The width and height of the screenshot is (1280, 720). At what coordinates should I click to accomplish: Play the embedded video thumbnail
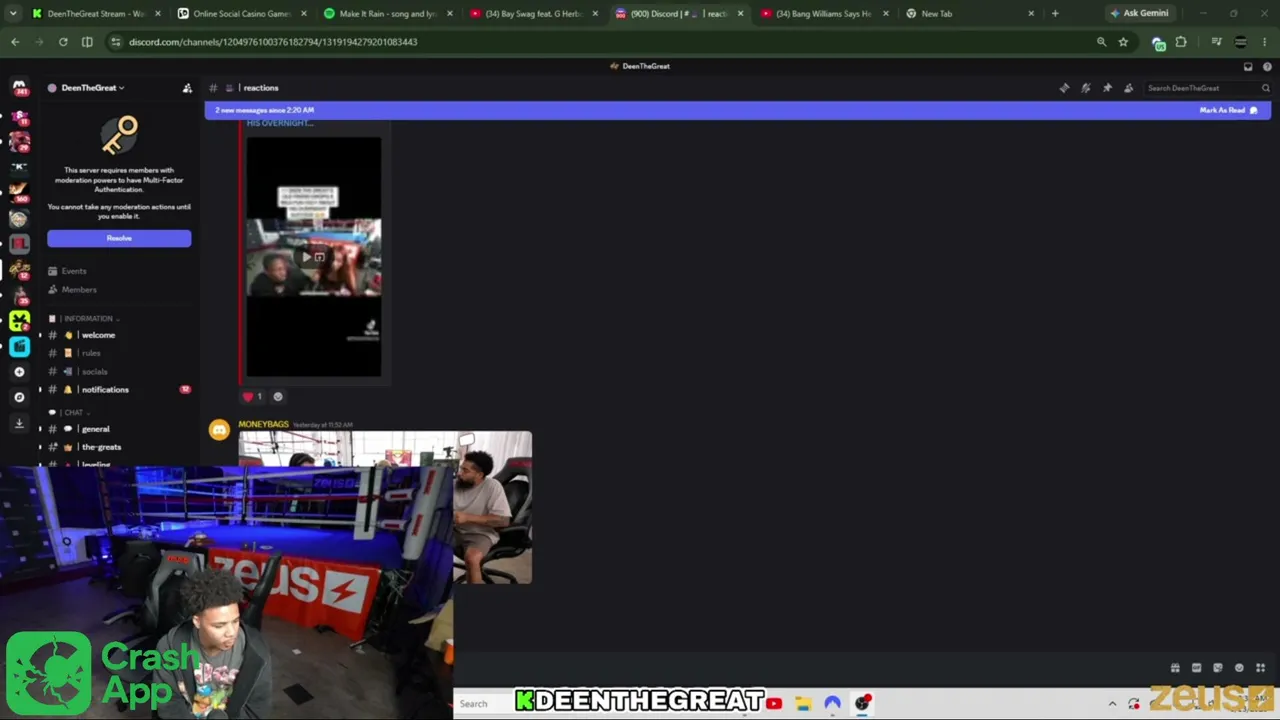click(x=314, y=257)
